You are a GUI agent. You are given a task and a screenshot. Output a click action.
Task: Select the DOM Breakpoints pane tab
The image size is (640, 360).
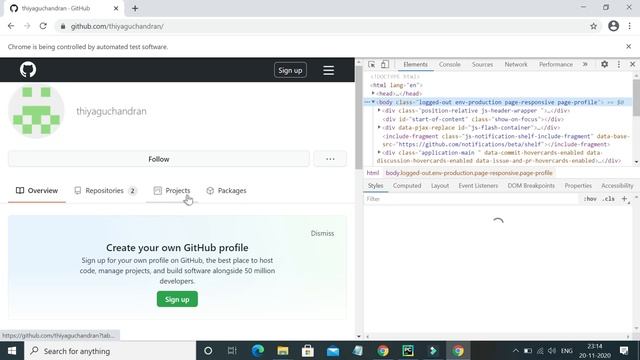pos(531,186)
